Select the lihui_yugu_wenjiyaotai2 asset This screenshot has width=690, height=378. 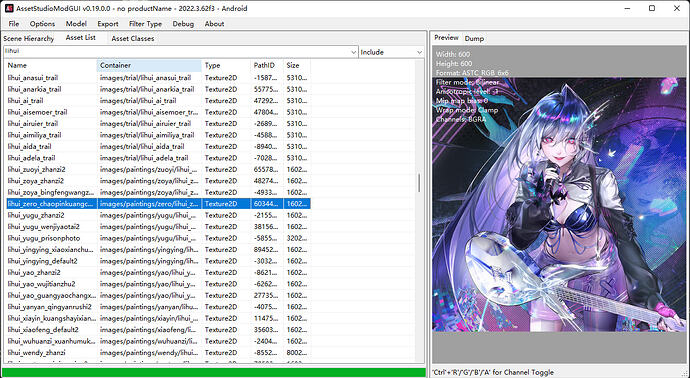[158, 227]
